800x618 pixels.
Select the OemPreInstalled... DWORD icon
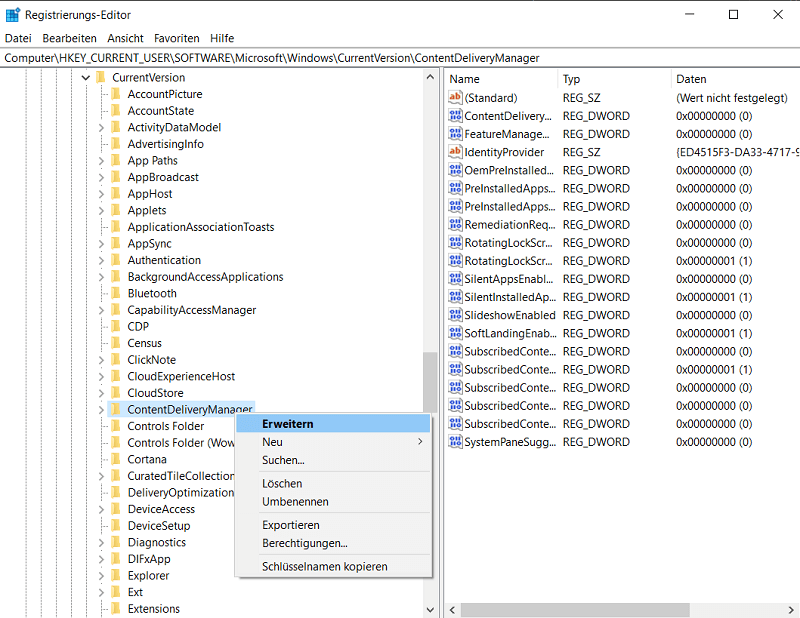(x=455, y=170)
